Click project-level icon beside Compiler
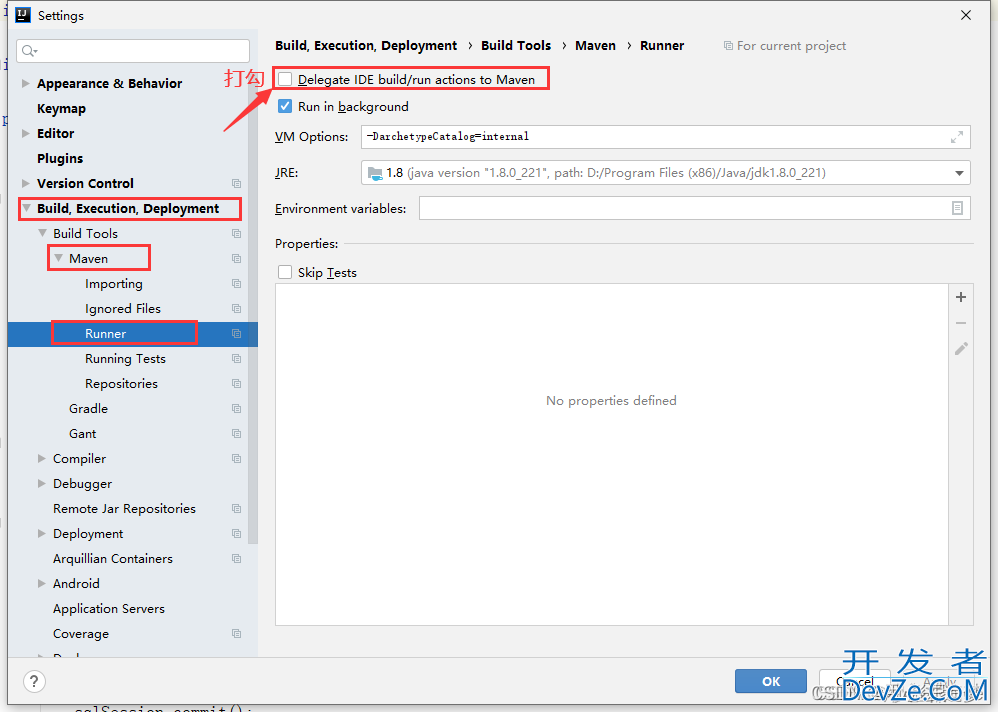 [x=237, y=458]
